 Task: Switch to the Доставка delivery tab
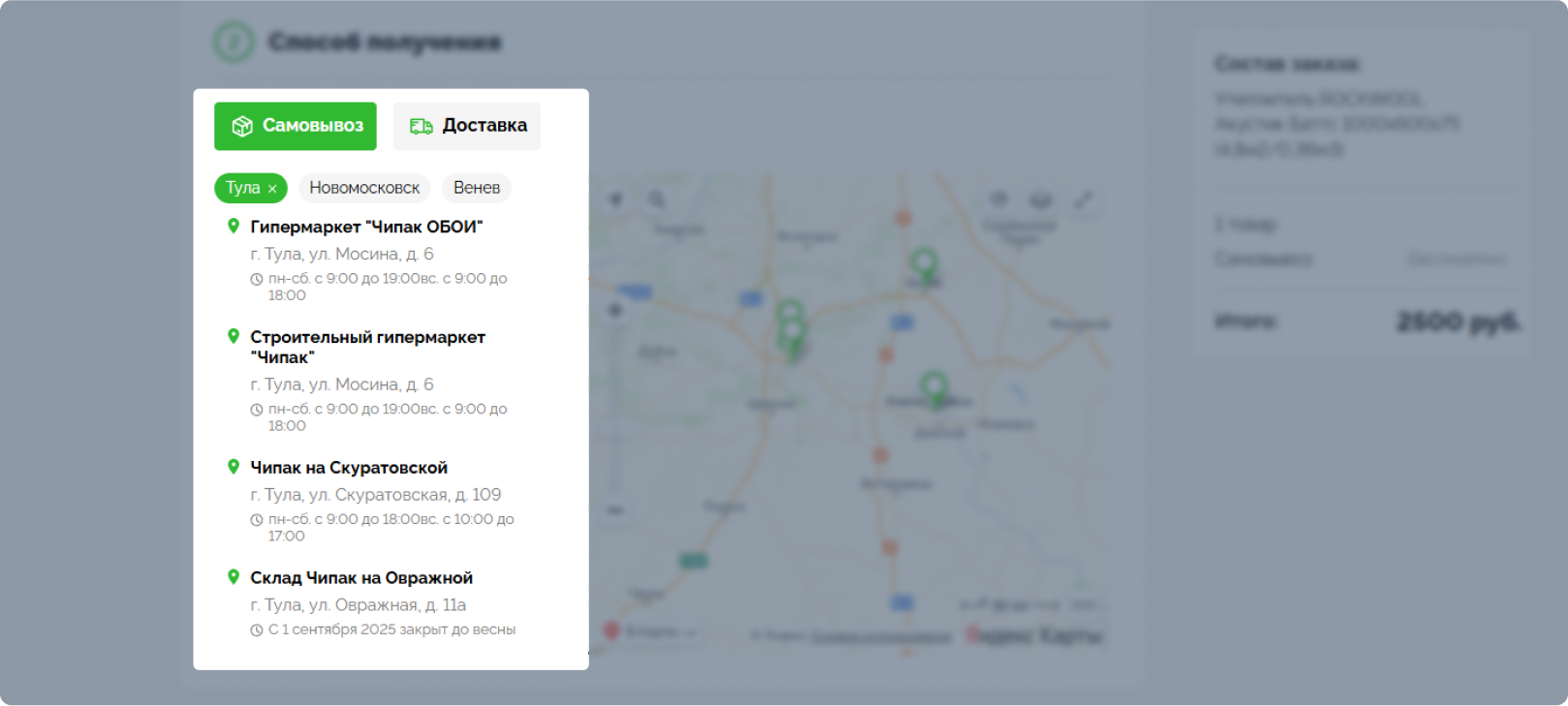[x=467, y=126]
